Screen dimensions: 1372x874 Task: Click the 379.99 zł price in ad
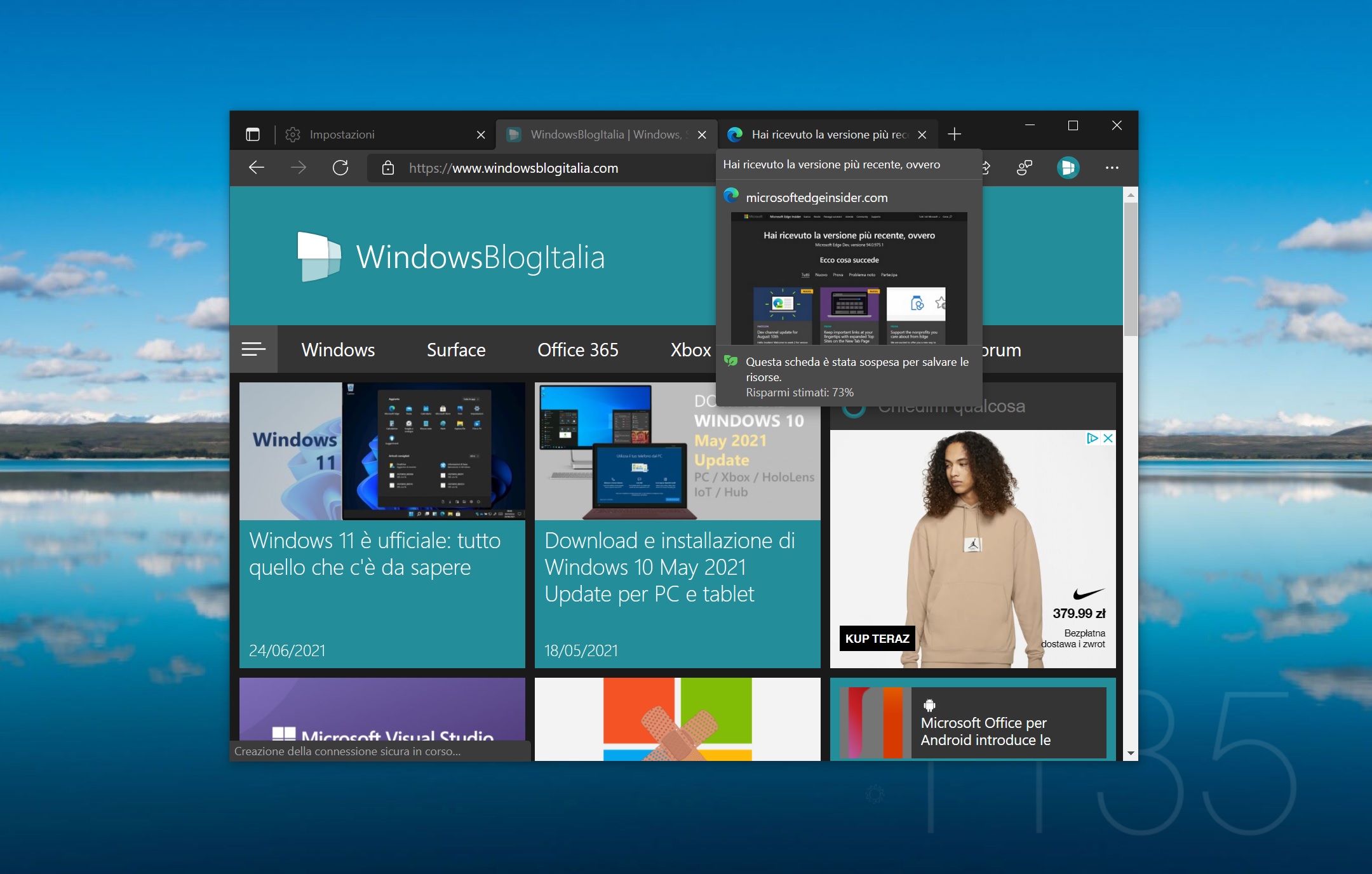coord(1079,614)
